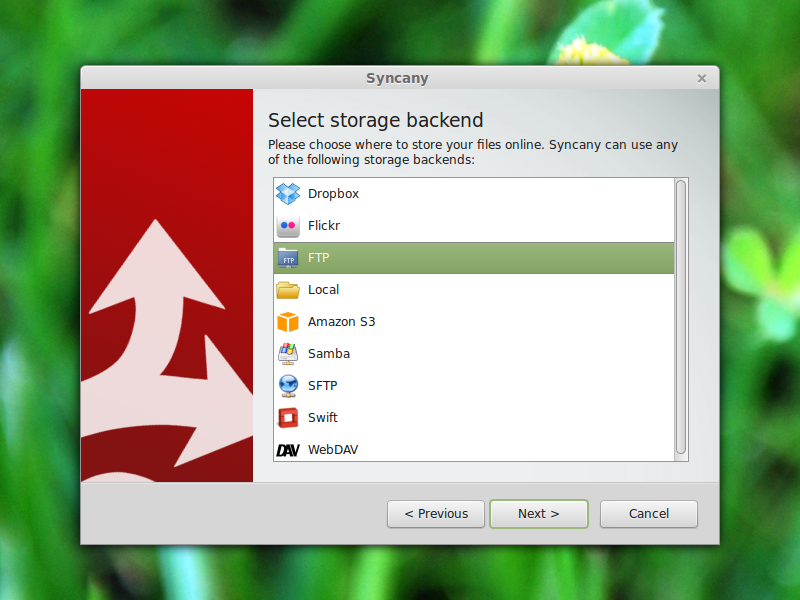The width and height of the screenshot is (800, 600).
Task: Select the Swift red square icon
Action: click(x=288, y=418)
